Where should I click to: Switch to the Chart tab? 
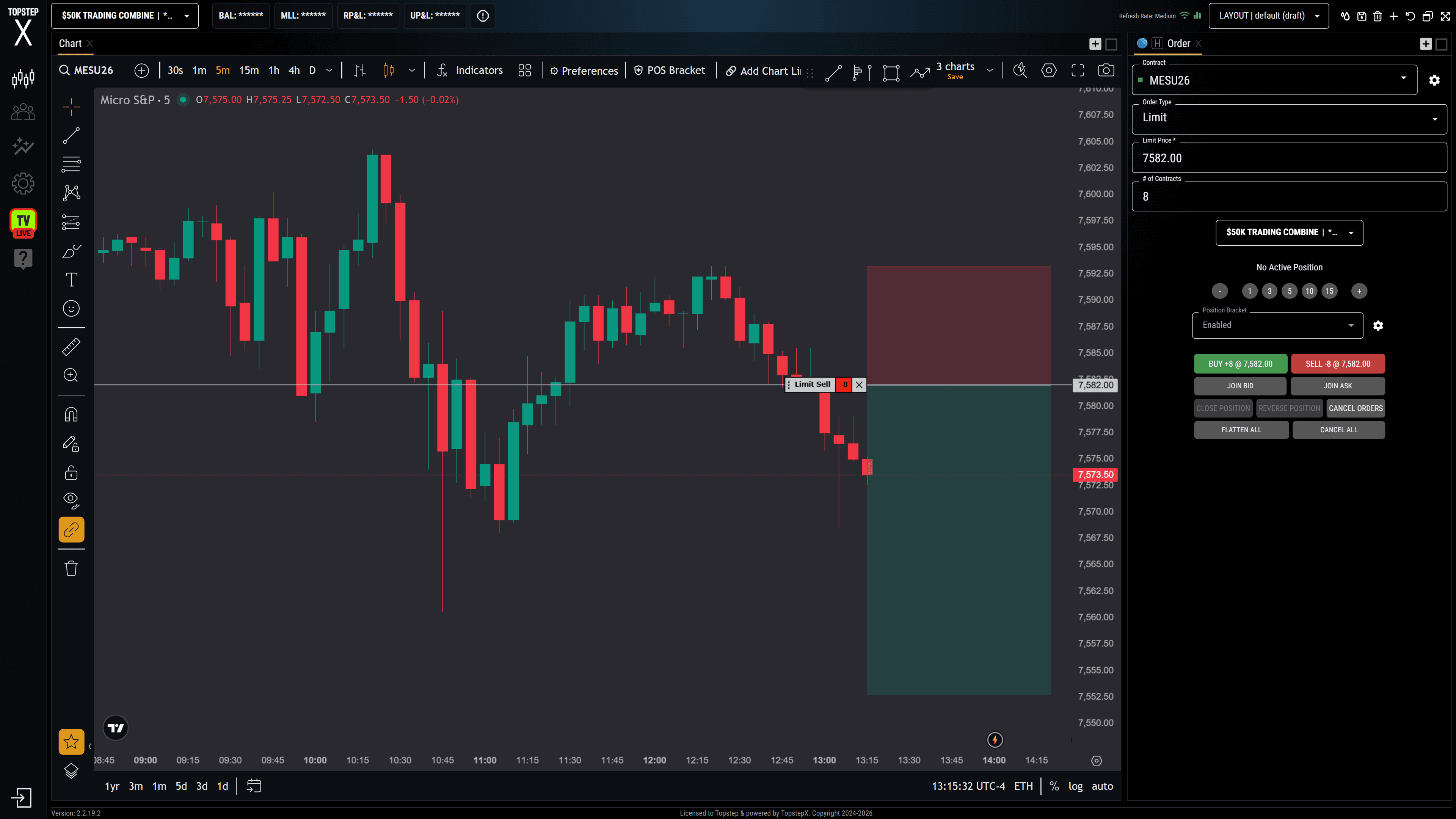pos(70,44)
